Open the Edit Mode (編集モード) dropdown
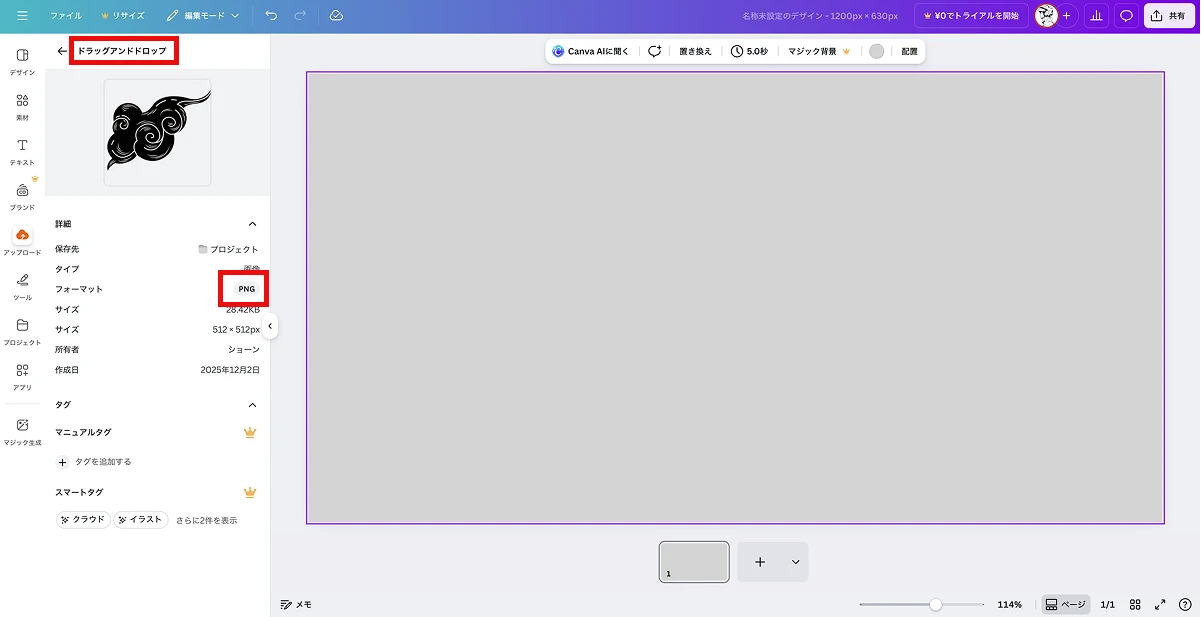This screenshot has width=1201, height=617. (x=203, y=16)
